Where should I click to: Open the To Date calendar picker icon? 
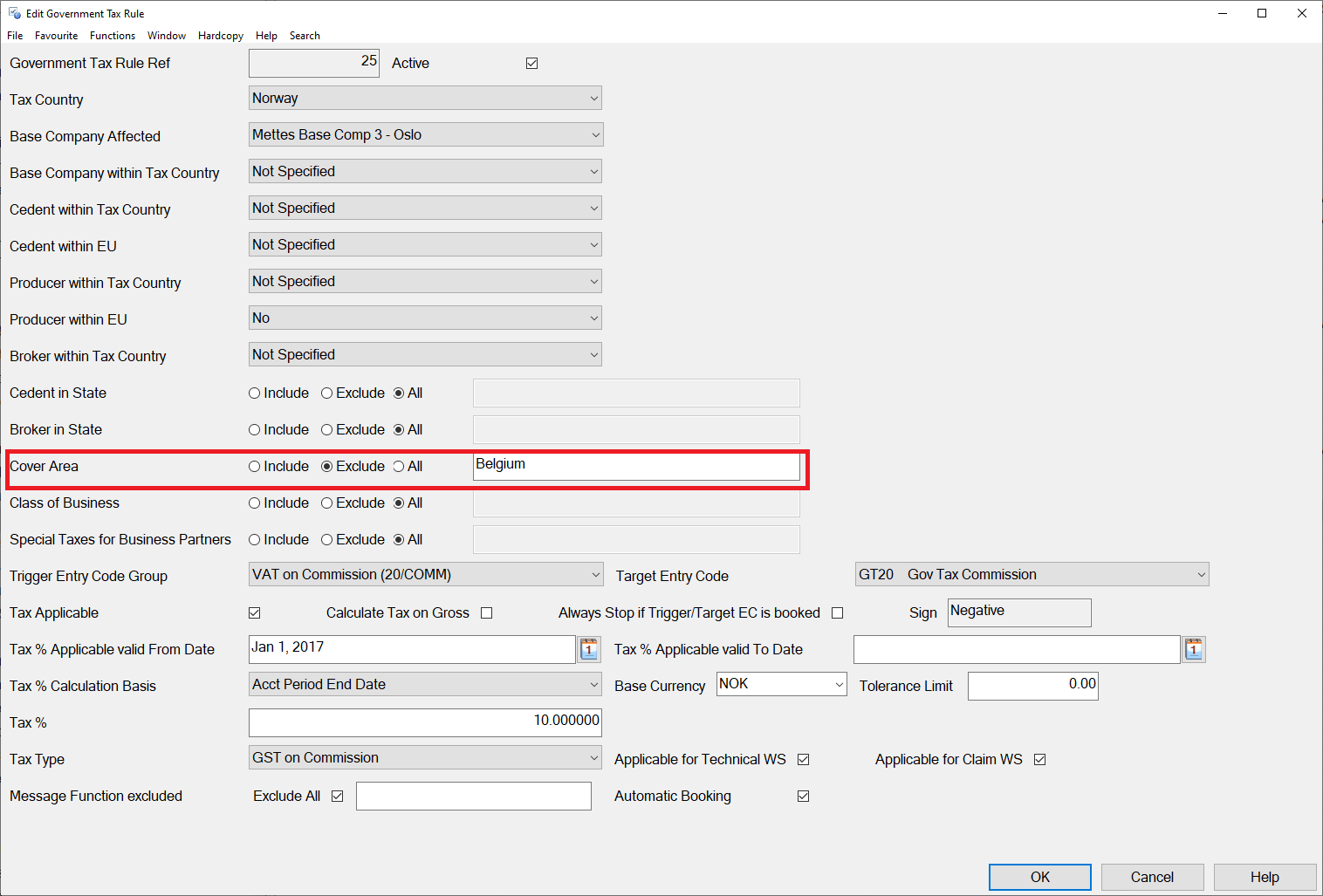[x=1194, y=649]
